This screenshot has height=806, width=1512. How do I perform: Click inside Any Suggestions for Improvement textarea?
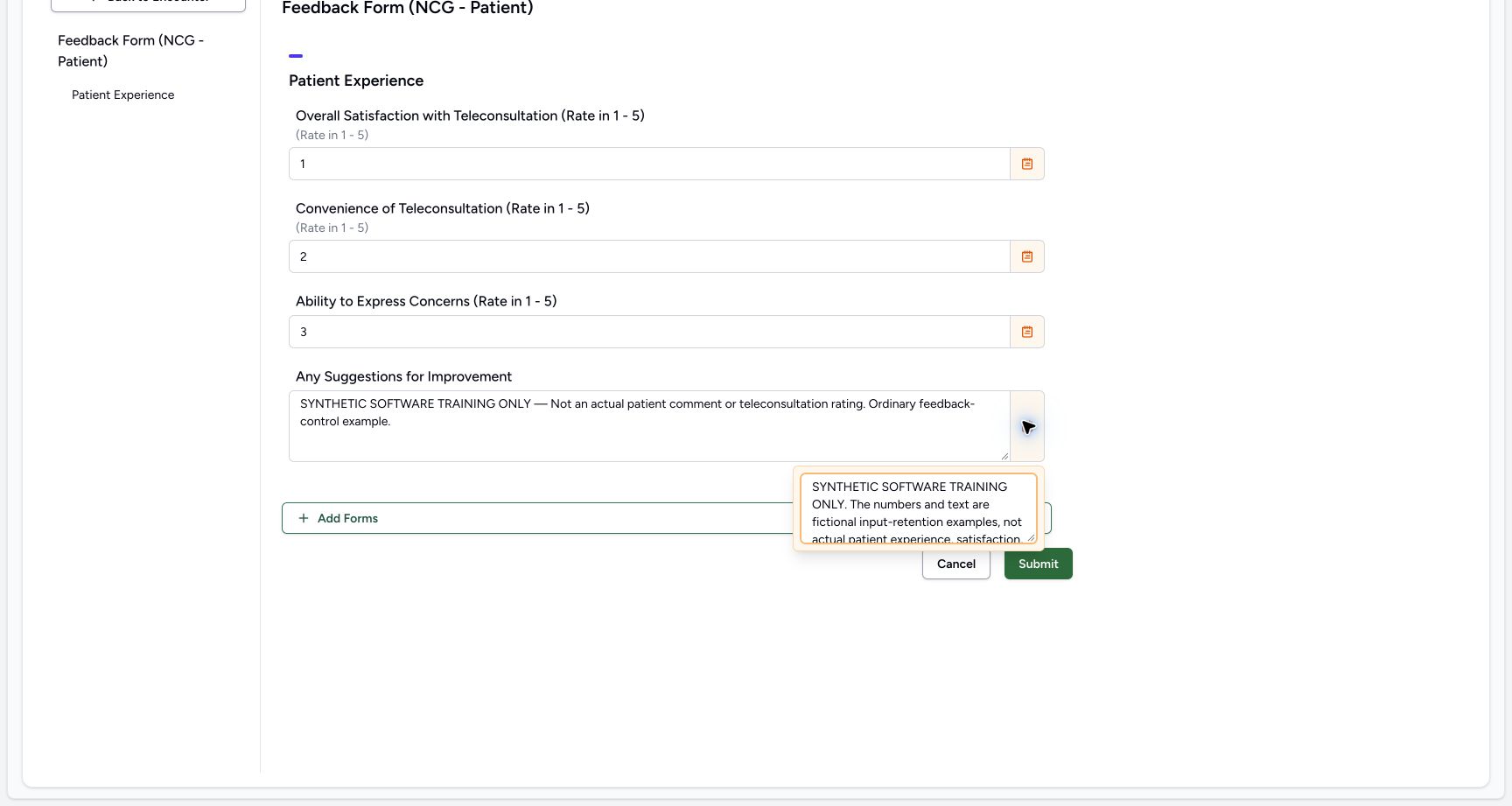649,426
